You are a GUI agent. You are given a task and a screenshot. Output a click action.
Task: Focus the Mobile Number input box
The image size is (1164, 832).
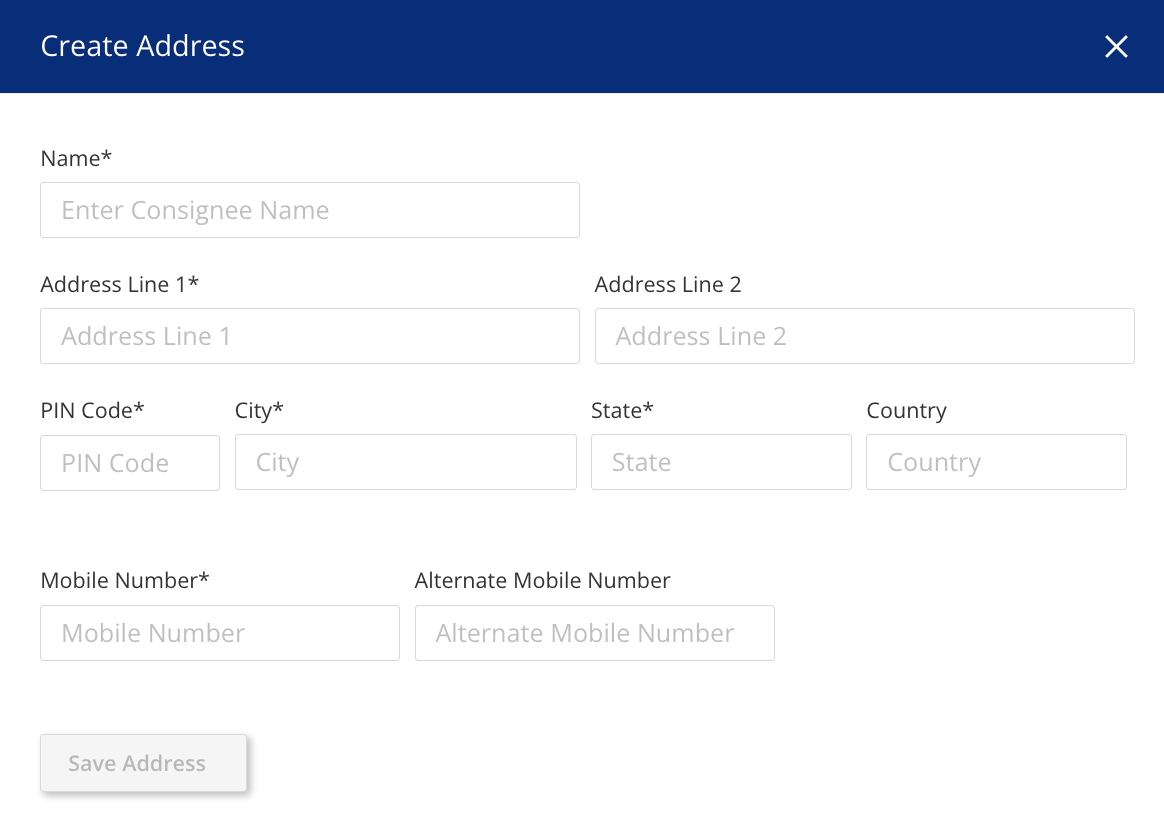click(x=220, y=633)
